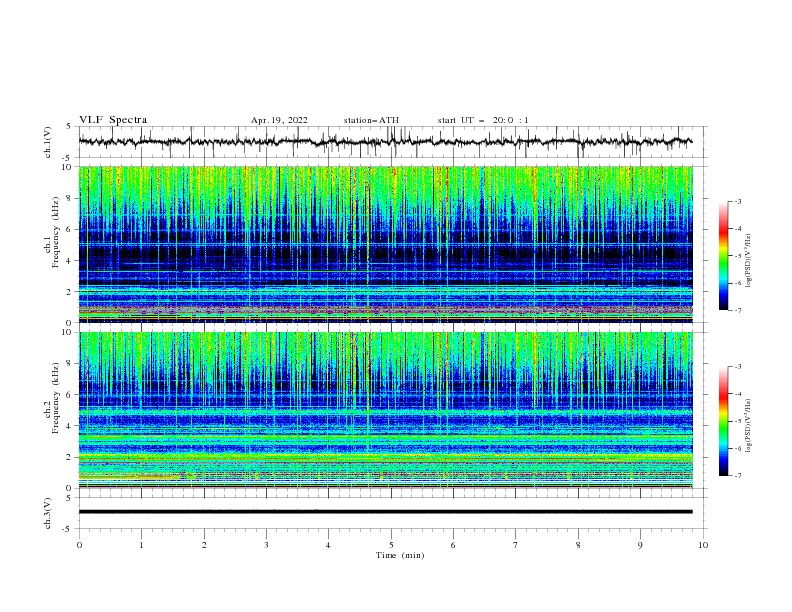This screenshot has width=792, height=612.
Task: Click time axis tick label '5'
Action: pyautogui.click(x=391, y=545)
